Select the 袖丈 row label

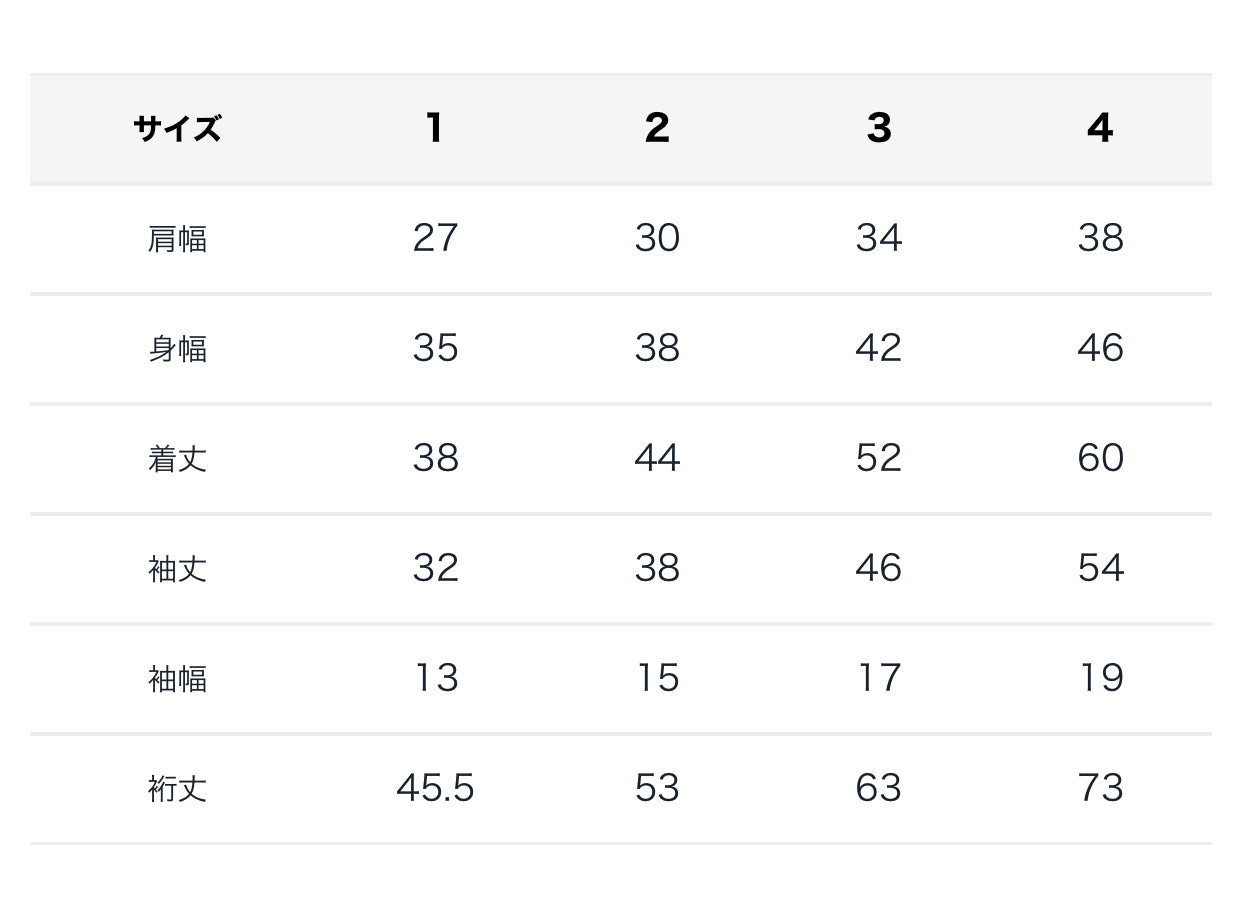(177, 569)
